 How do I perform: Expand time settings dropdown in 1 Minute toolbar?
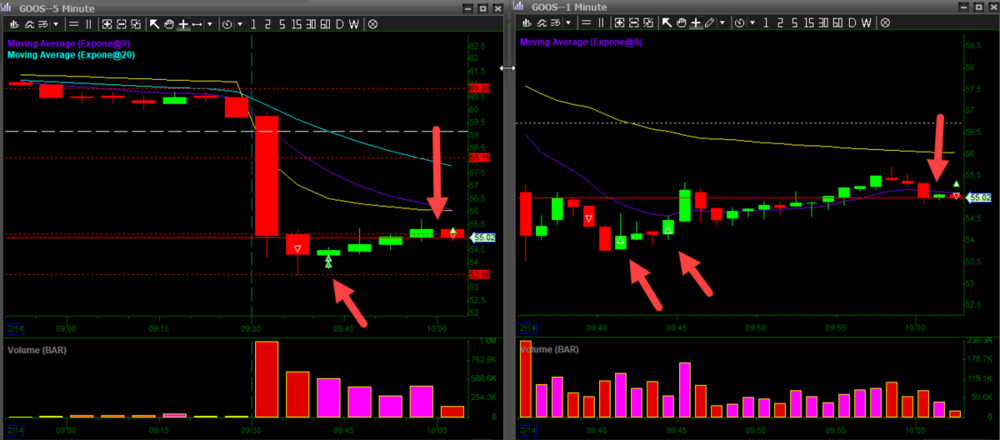pyautogui.click(x=752, y=23)
